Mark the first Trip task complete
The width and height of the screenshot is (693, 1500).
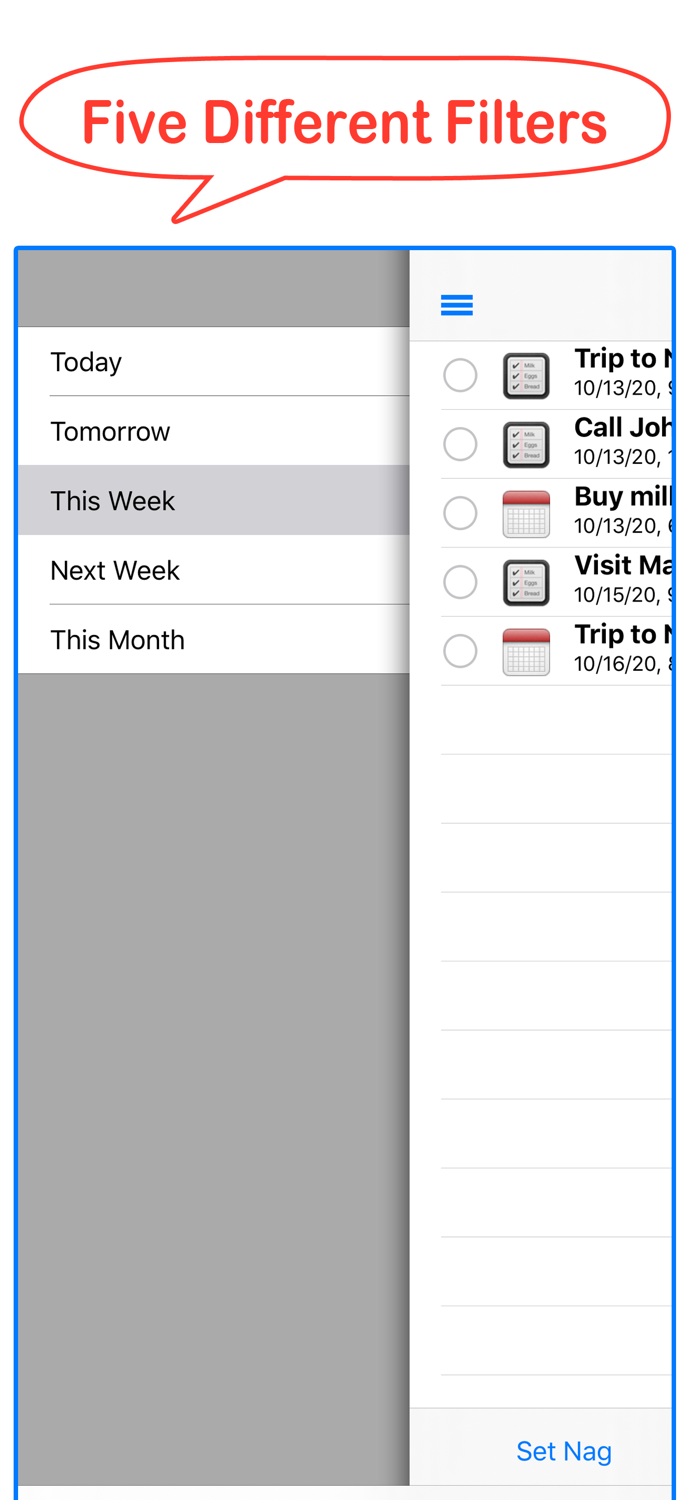click(460, 375)
